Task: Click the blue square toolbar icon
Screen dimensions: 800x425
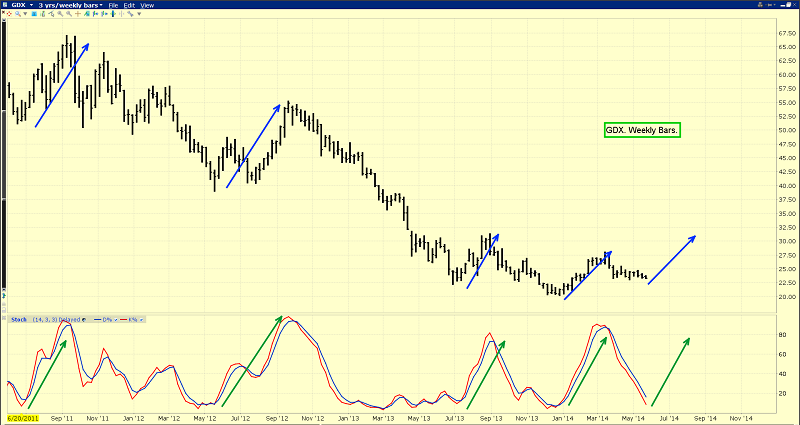Action: [34, 14]
